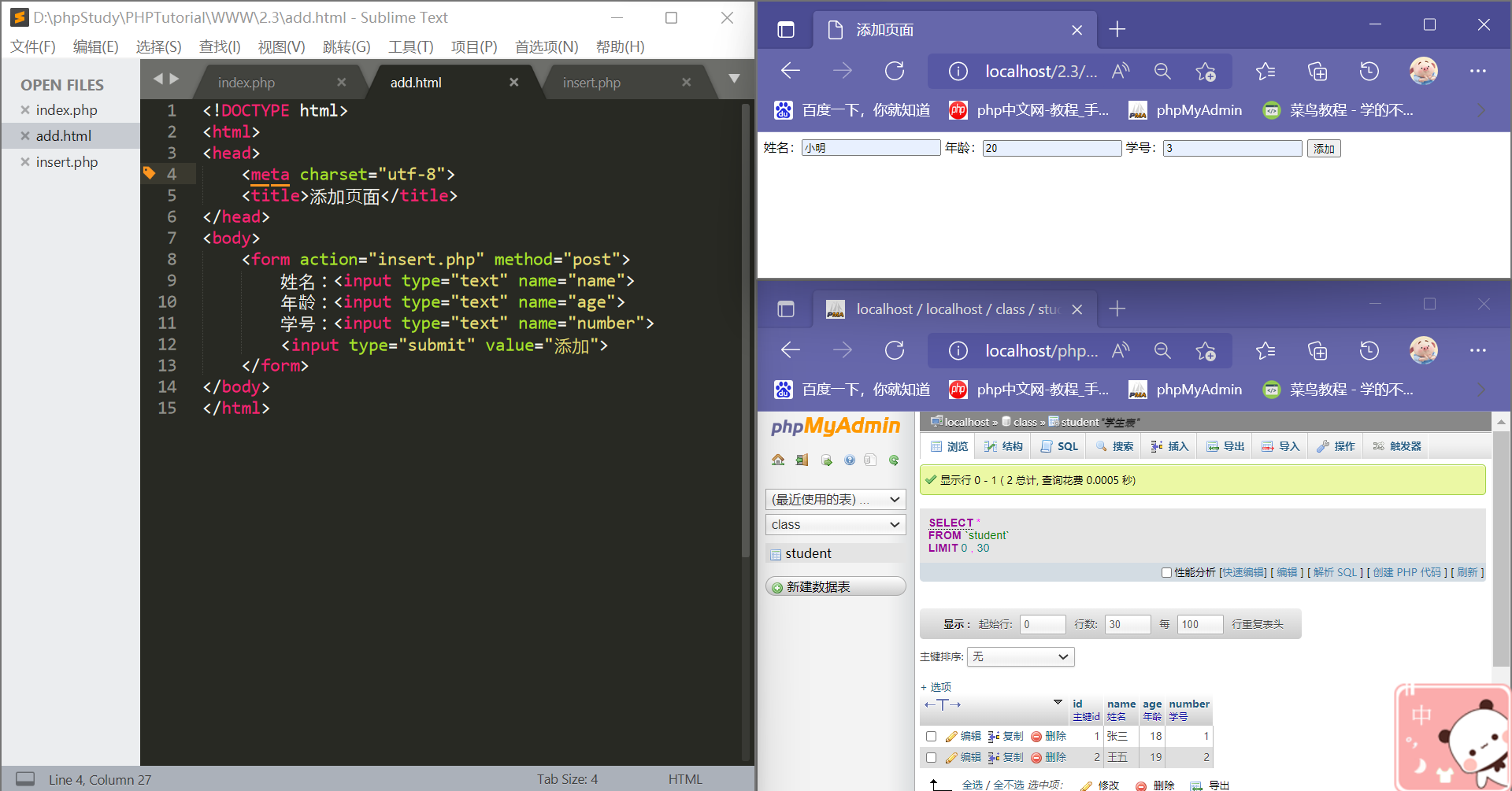Switch to index.php tab in Sublime
The width and height of the screenshot is (1512, 791).
click(x=246, y=83)
